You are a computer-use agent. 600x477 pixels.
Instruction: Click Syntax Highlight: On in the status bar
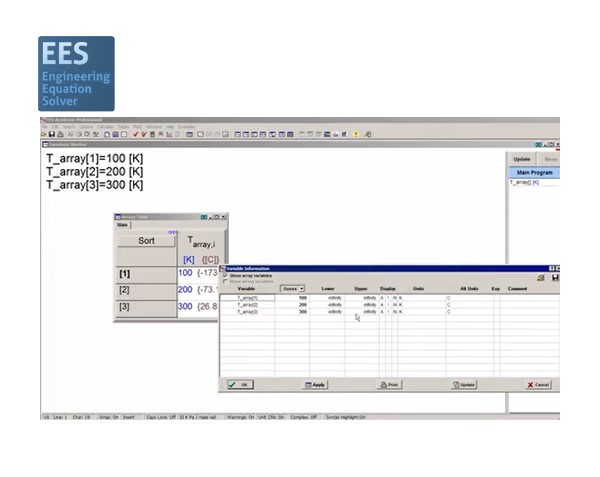point(346,417)
